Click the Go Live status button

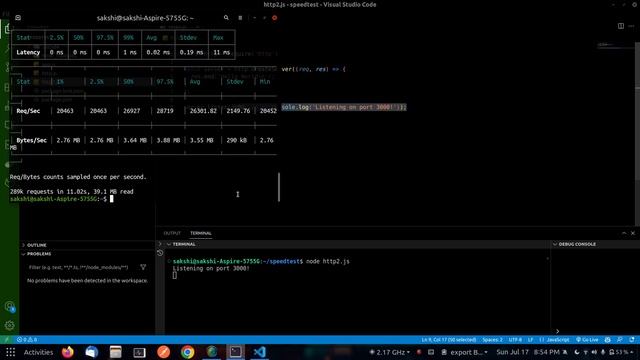[x=587, y=340]
